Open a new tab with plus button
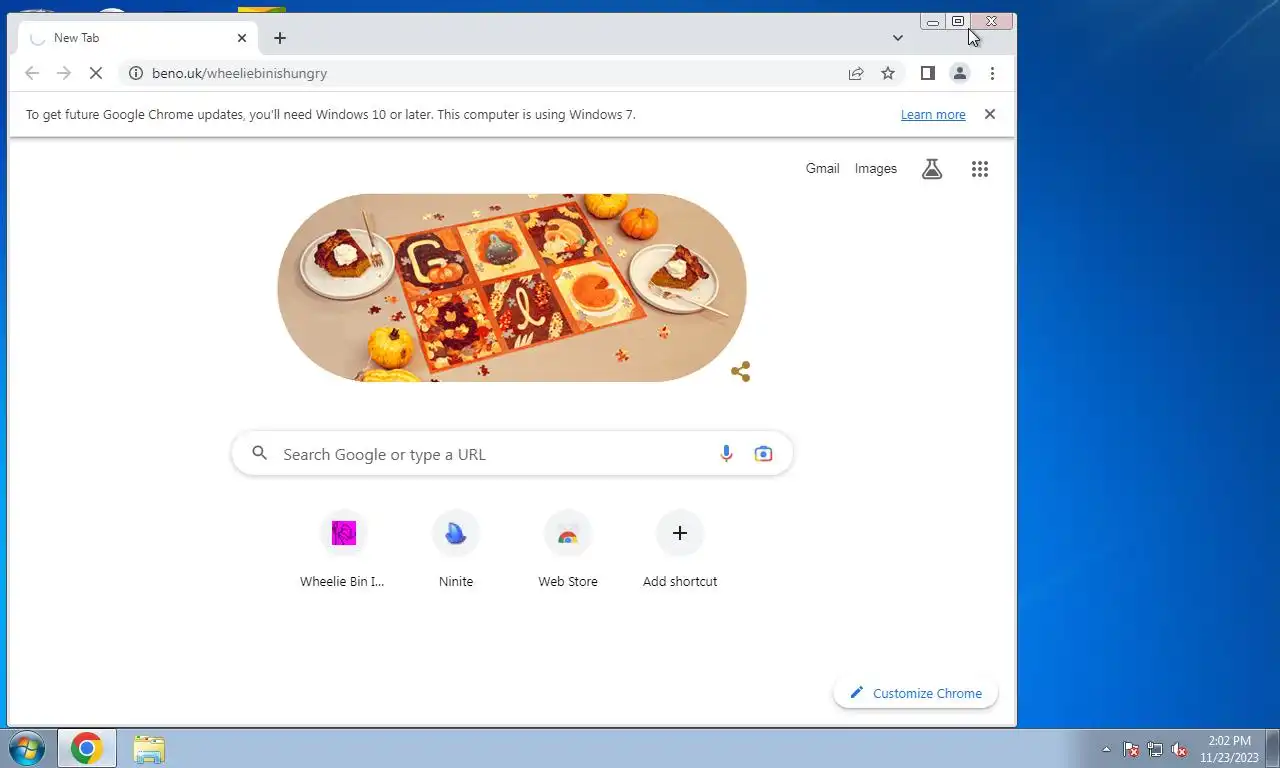The width and height of the screenshot is (1280, 768). point(280,38)
